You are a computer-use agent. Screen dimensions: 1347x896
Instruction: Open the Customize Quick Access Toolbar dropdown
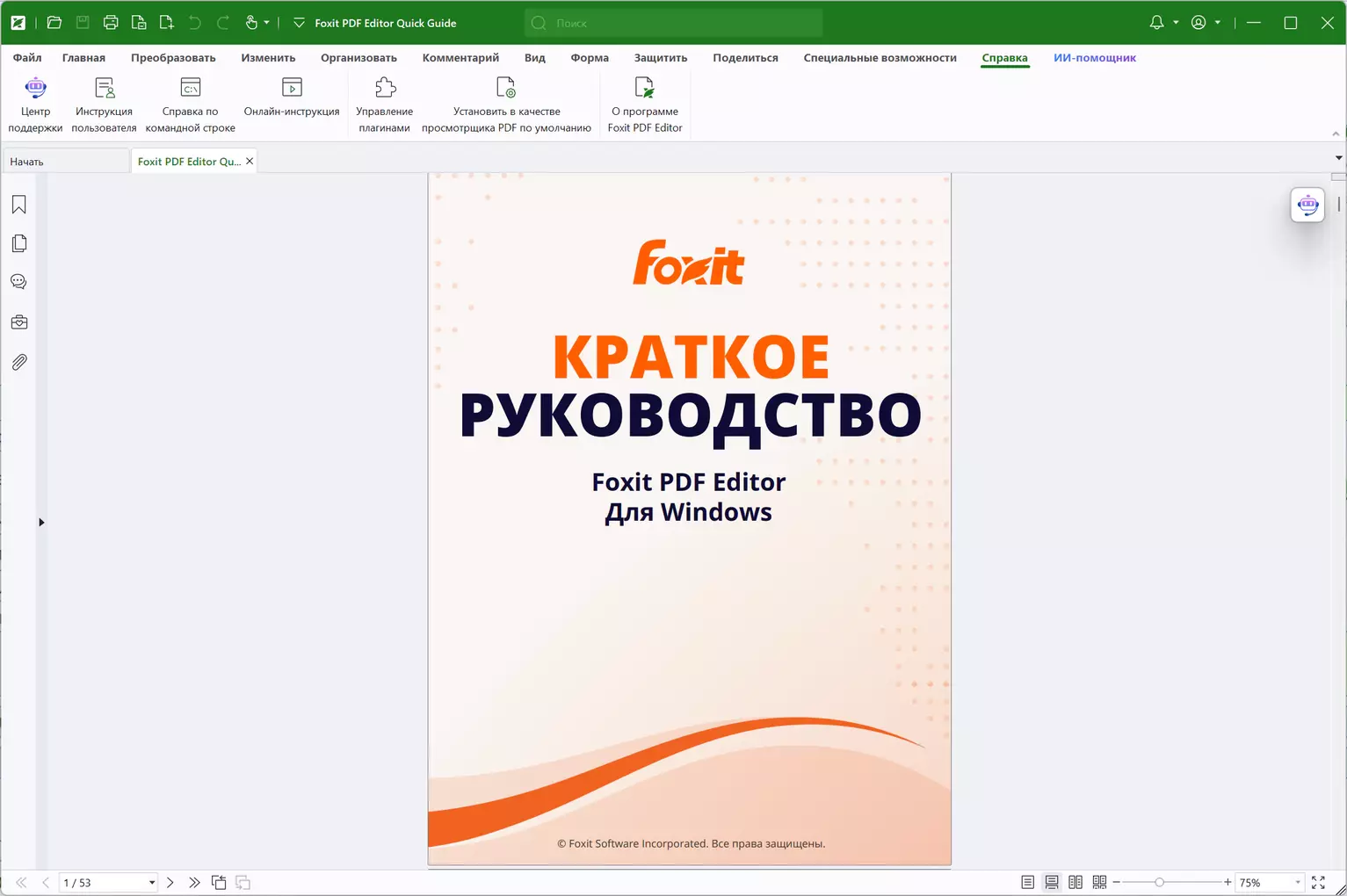click(x=299, y=23)
